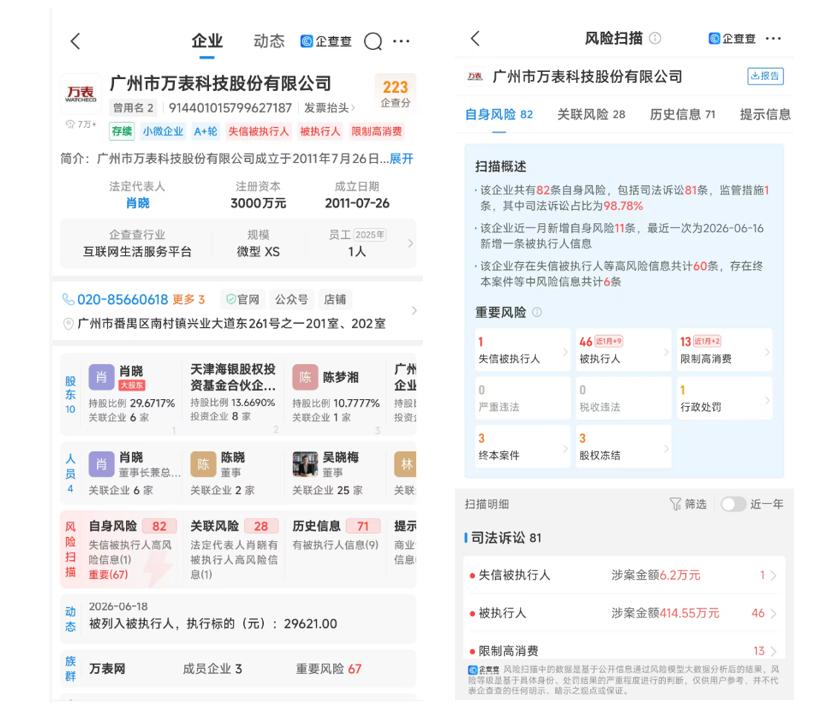Tap unified code 91440101579962​7187

click(x=230, y=108)
